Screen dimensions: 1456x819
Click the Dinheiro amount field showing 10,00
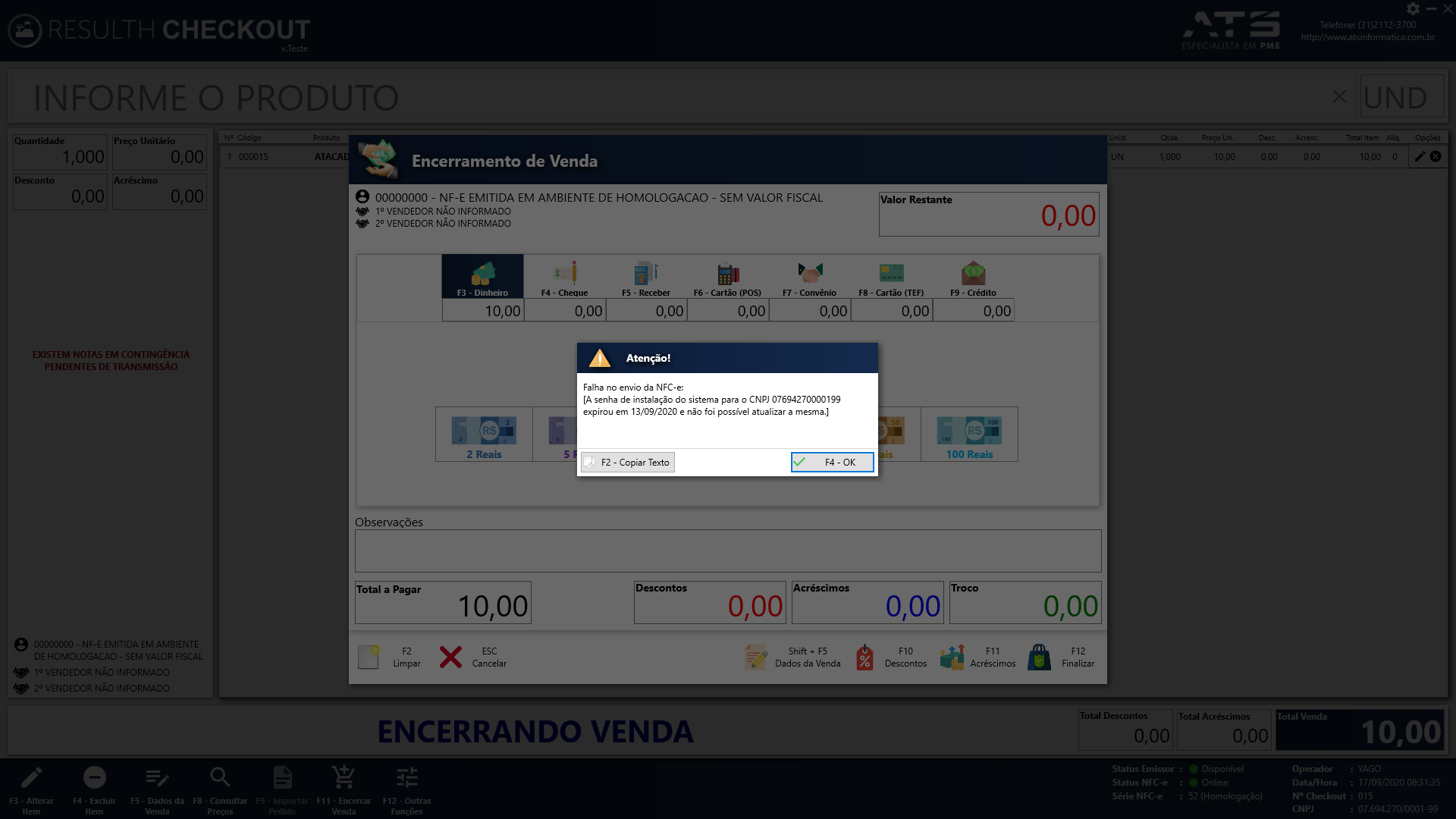coord(482,311)
